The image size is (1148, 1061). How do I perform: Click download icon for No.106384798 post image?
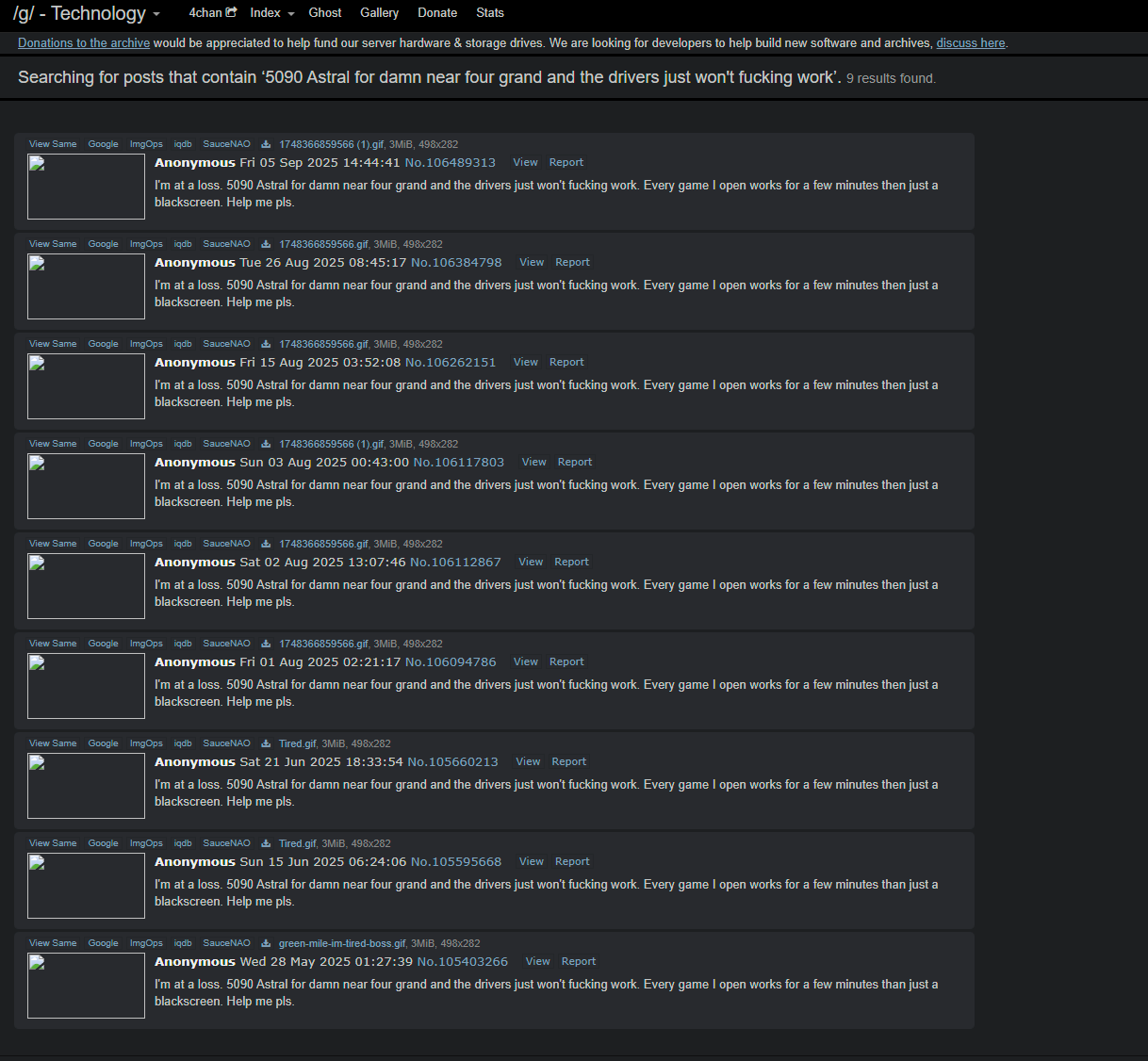[266, 244]
